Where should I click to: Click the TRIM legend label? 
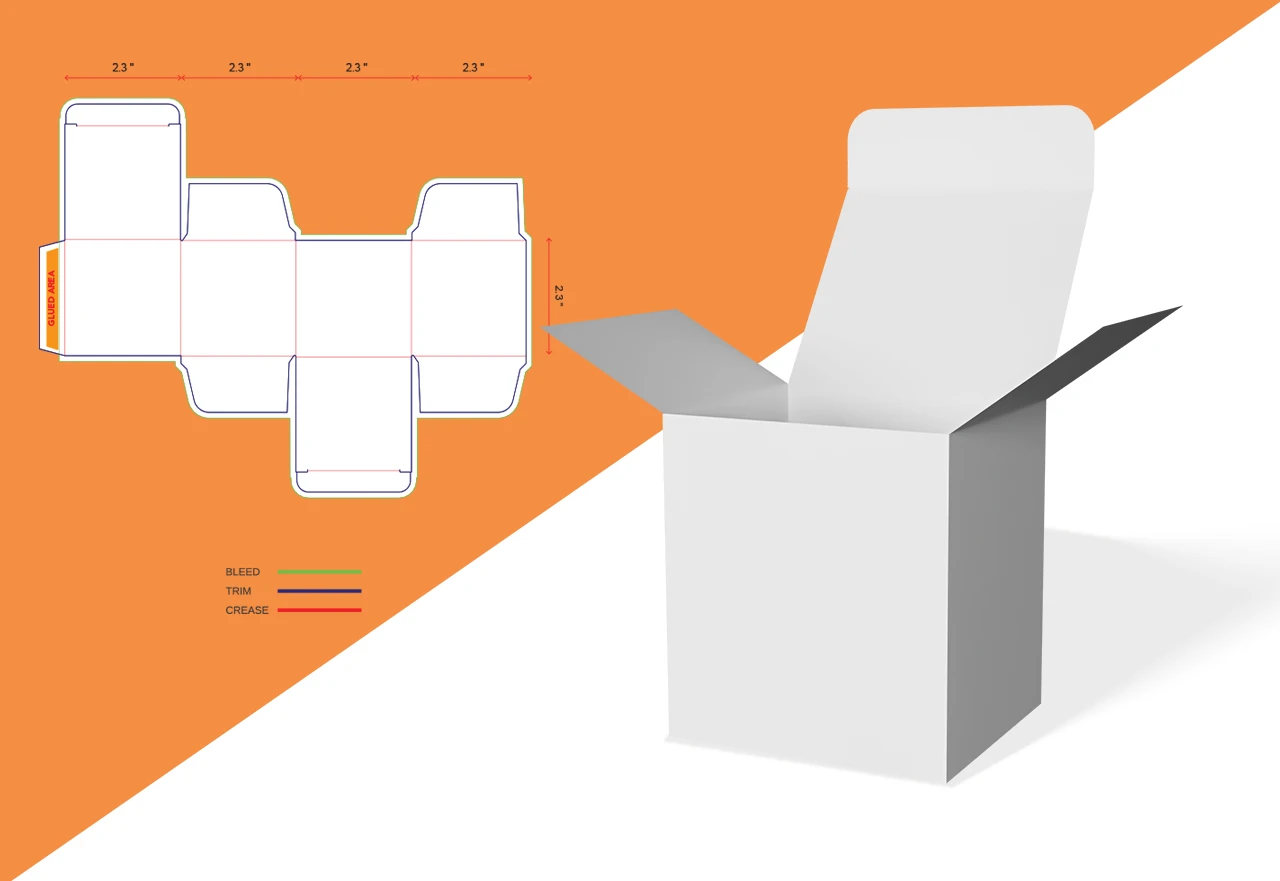[x=239, y=591]
